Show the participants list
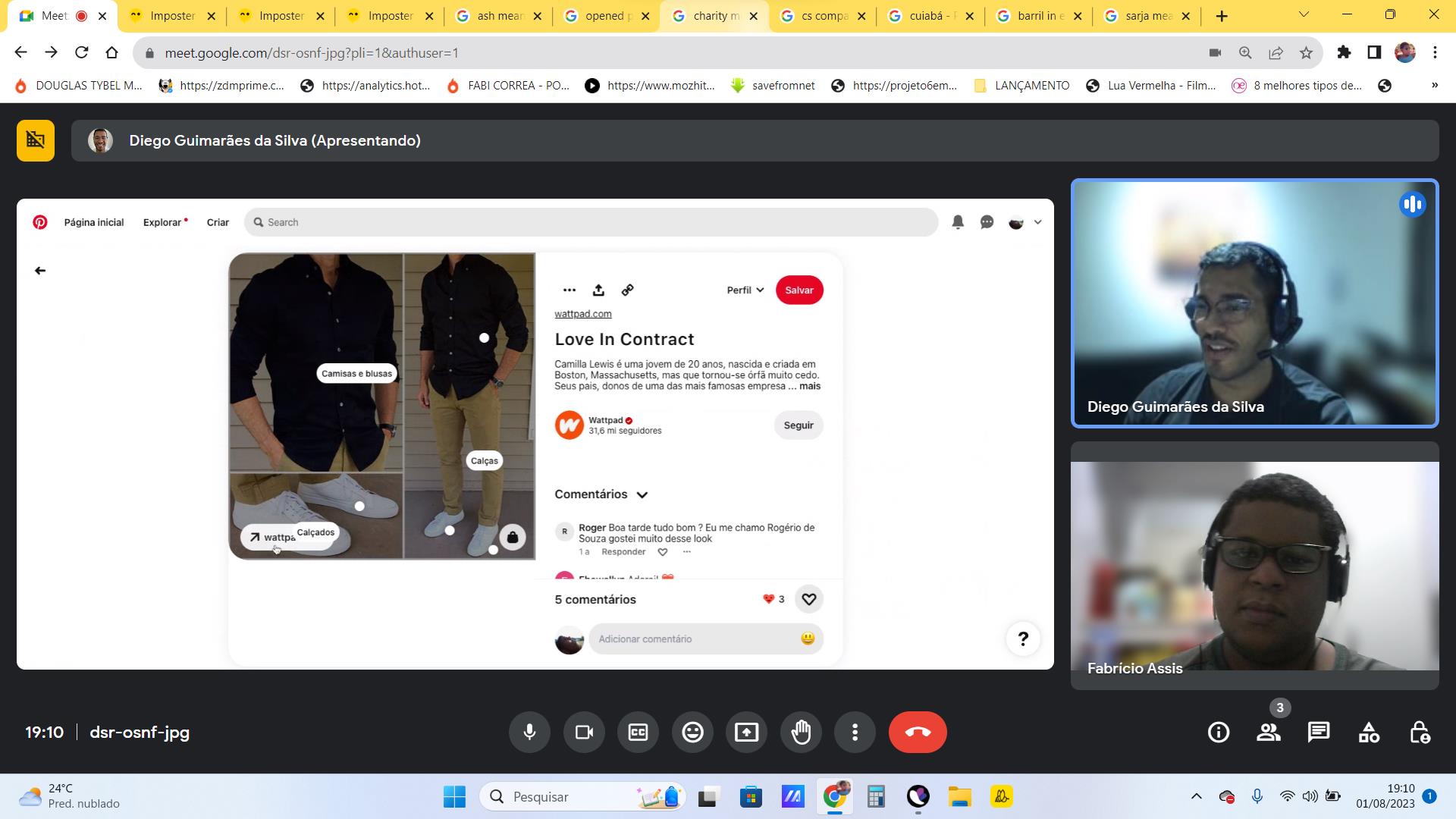 1269,732
